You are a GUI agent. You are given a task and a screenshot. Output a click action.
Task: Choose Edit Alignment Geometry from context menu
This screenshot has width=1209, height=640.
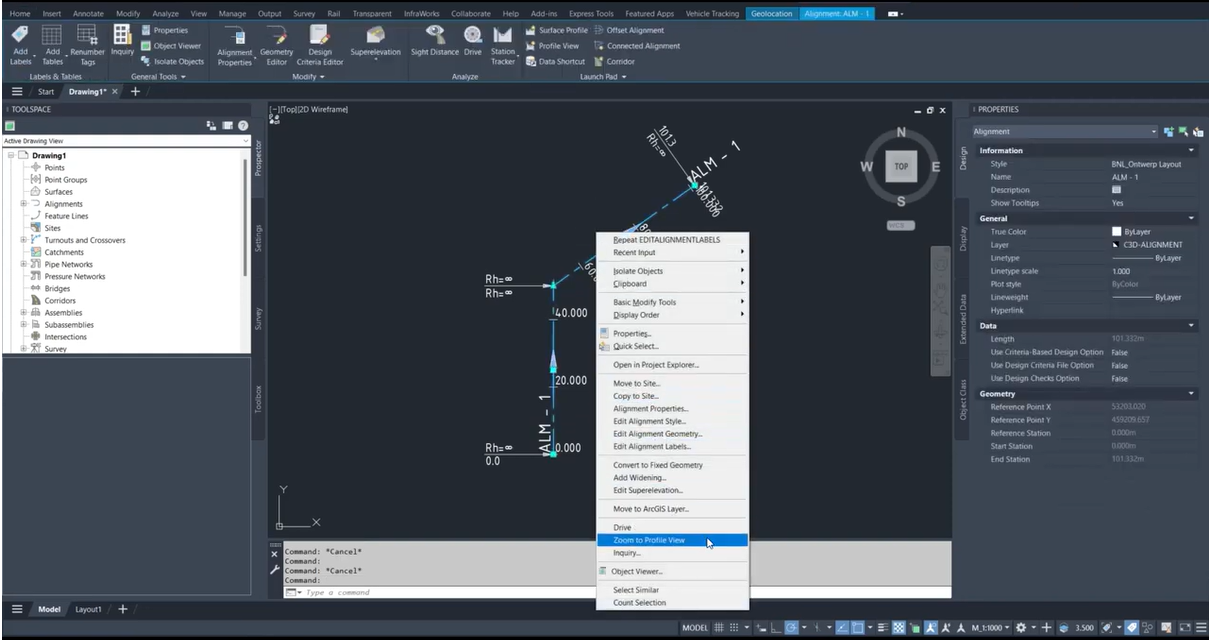(x=657, y=434)
